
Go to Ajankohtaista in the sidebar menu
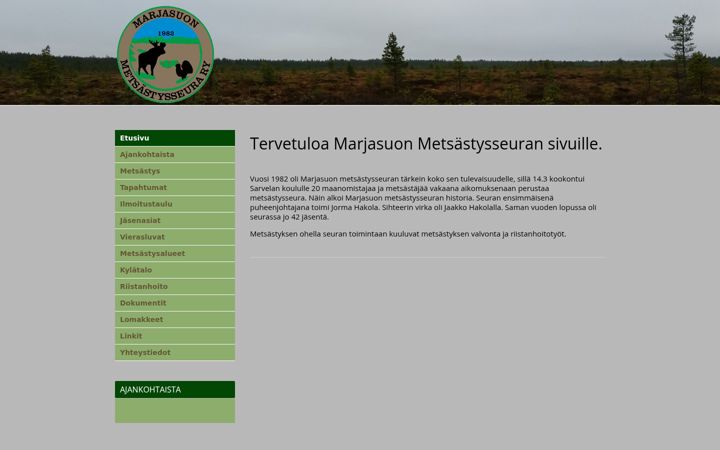click(x=175, y=154)
